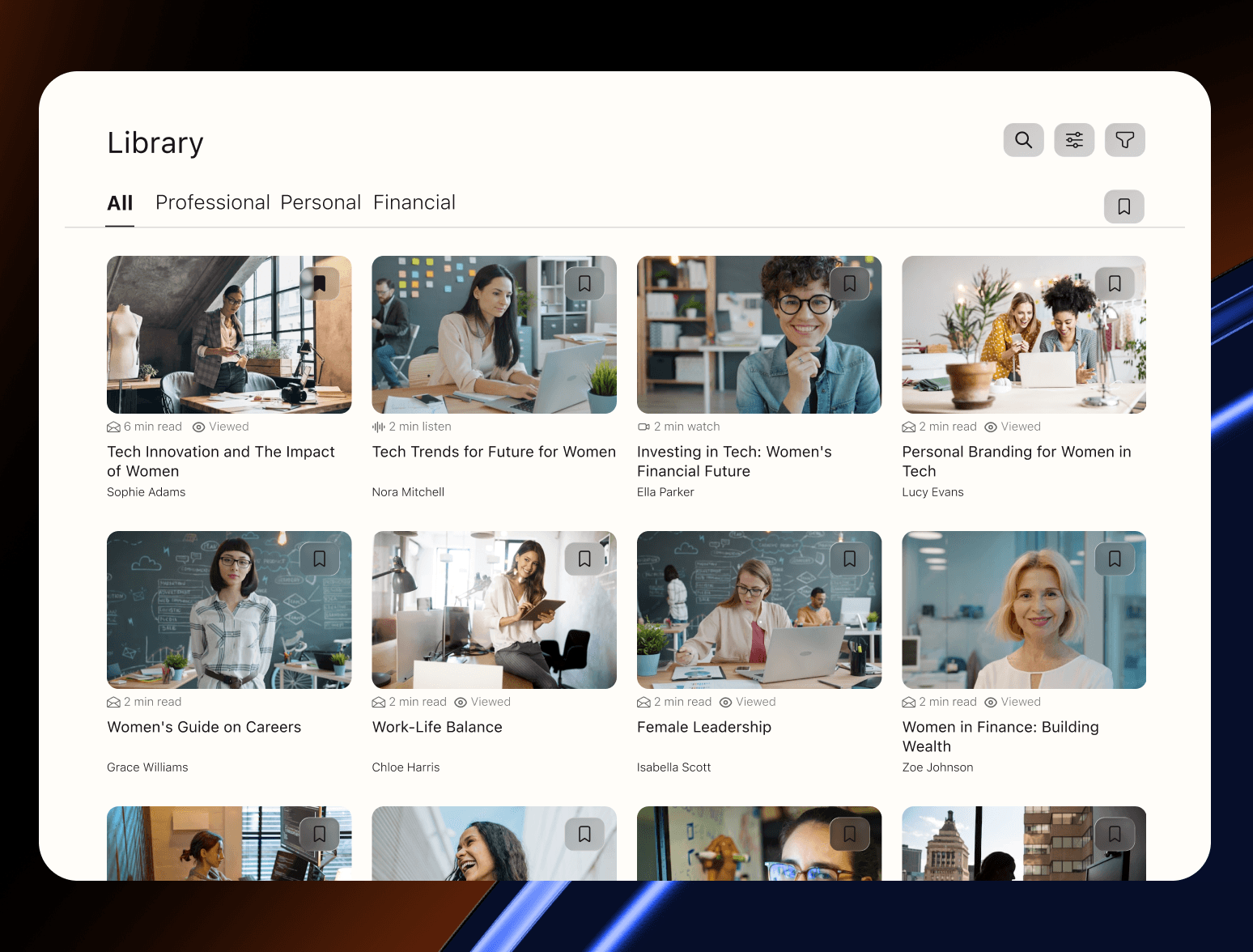Open Work-Life Balance title
Image resolution: width=1253 pixels, height=952 pixels.
(437, 727)
